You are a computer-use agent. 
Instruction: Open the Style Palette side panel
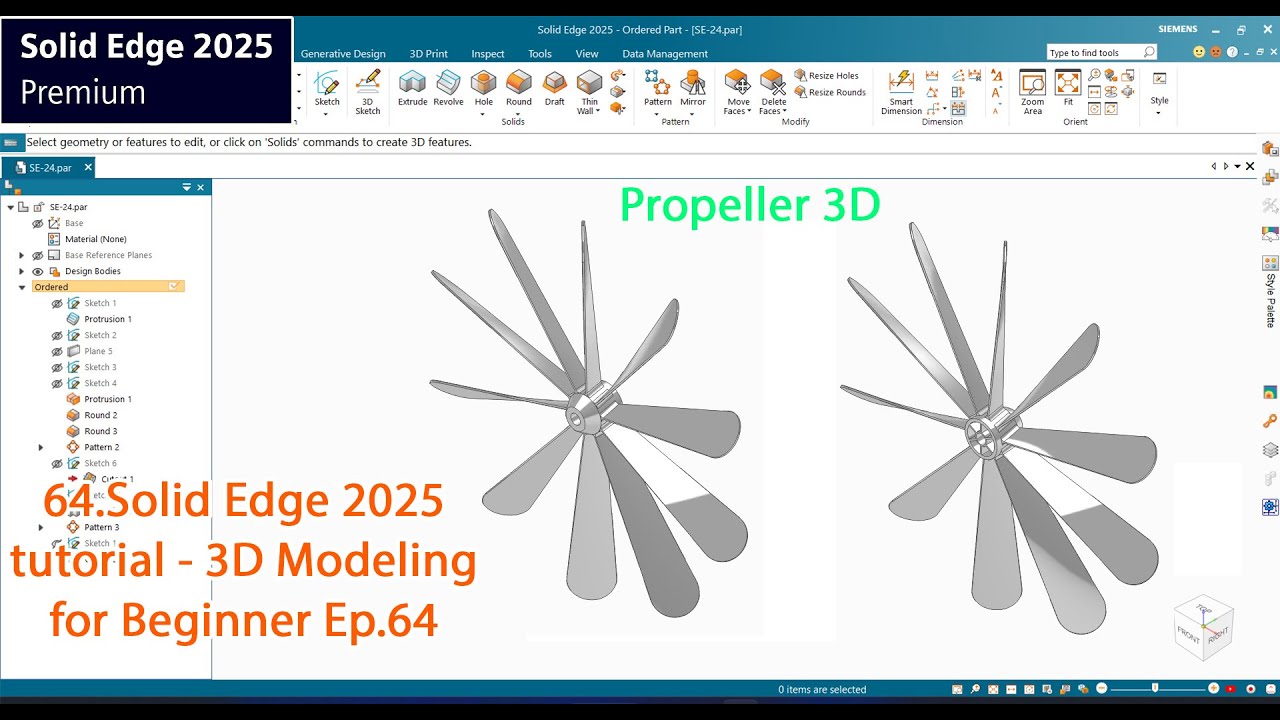pos(1270,290)
